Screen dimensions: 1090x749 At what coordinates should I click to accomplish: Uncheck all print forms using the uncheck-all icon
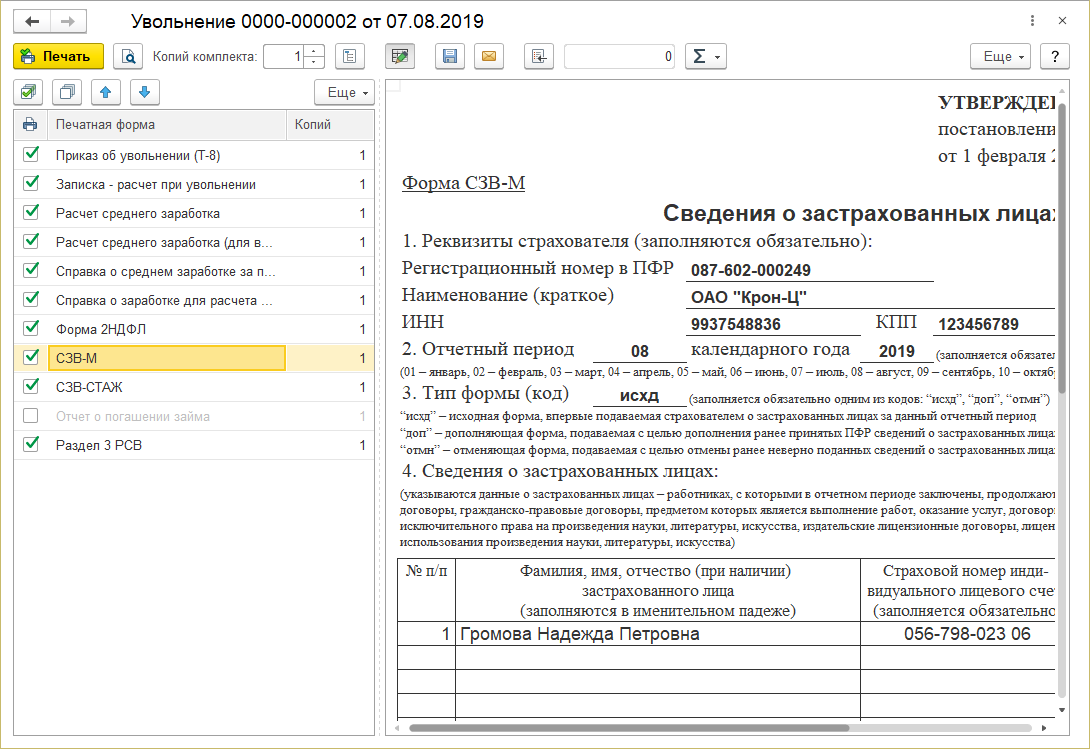(67, 92)
